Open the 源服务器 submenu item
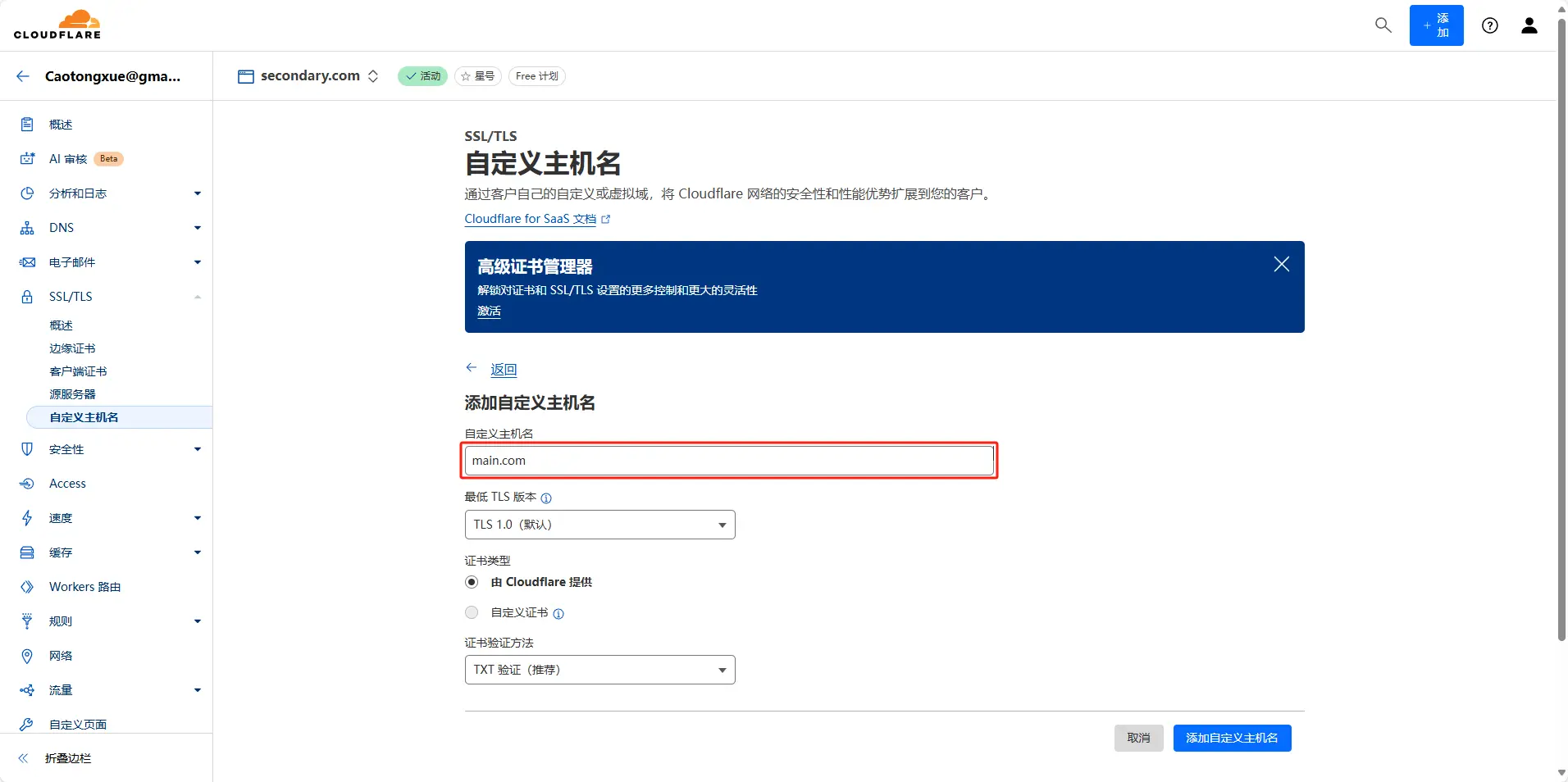 tap(72, 394)
